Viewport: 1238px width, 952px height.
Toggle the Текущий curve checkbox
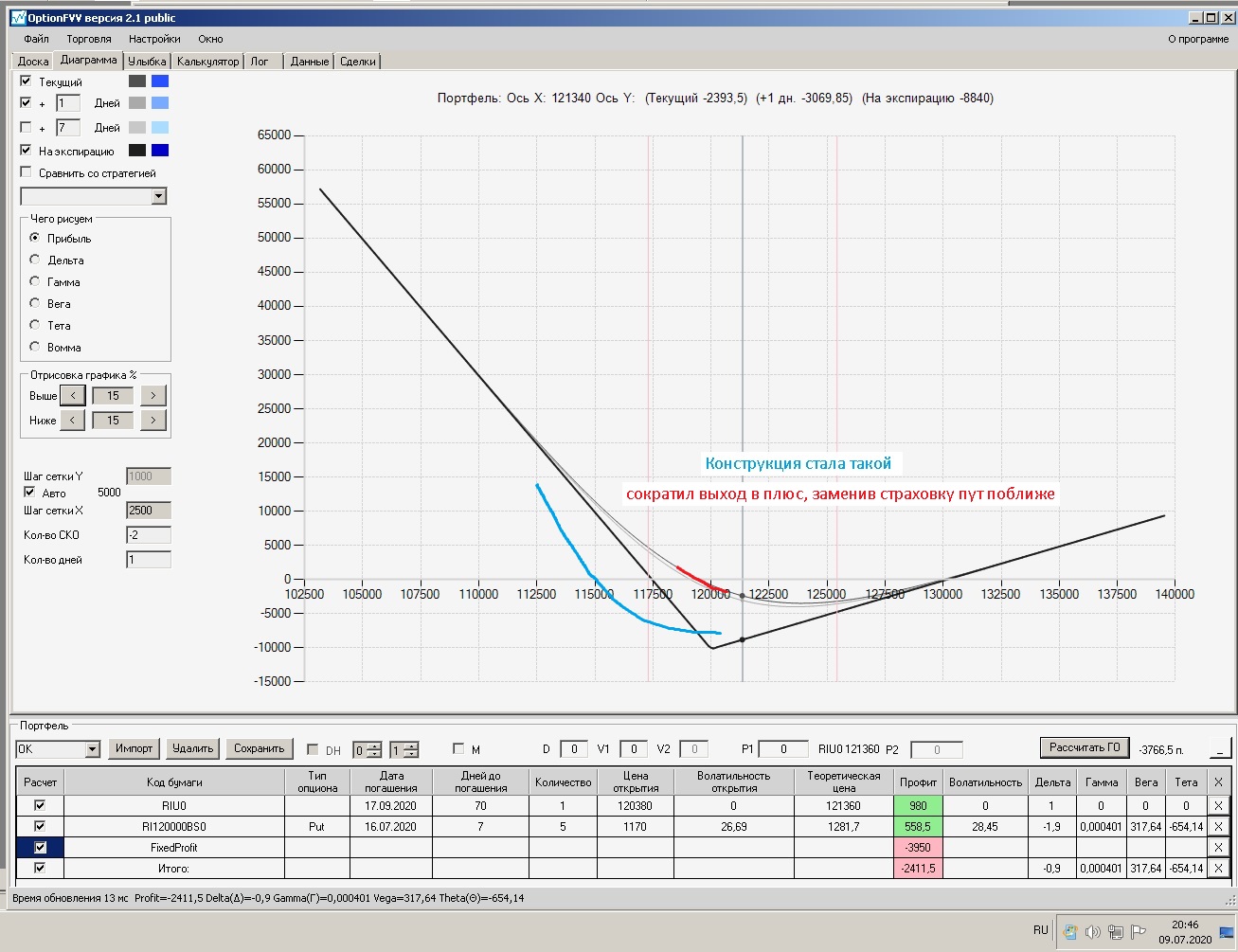point(27,81)
